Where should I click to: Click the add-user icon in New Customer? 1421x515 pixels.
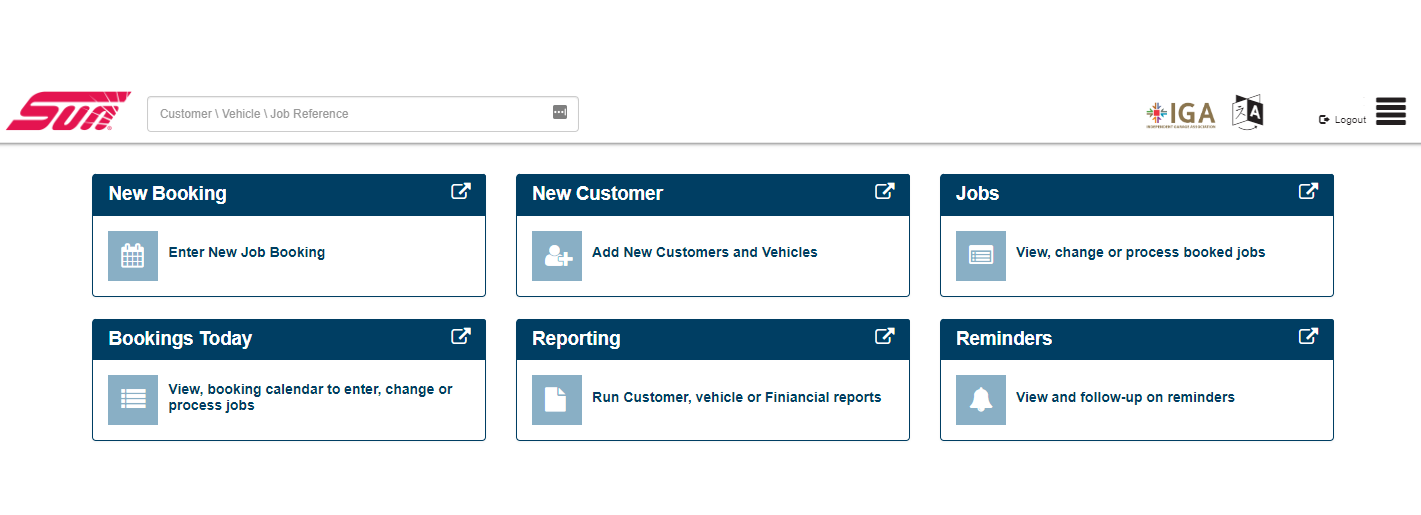[x=557, y=256]
